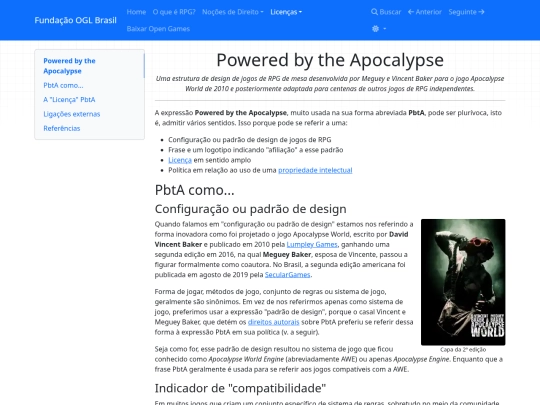540x405 pixels.
Task: Follow the Licença link in list
Action: coord(180,160)
